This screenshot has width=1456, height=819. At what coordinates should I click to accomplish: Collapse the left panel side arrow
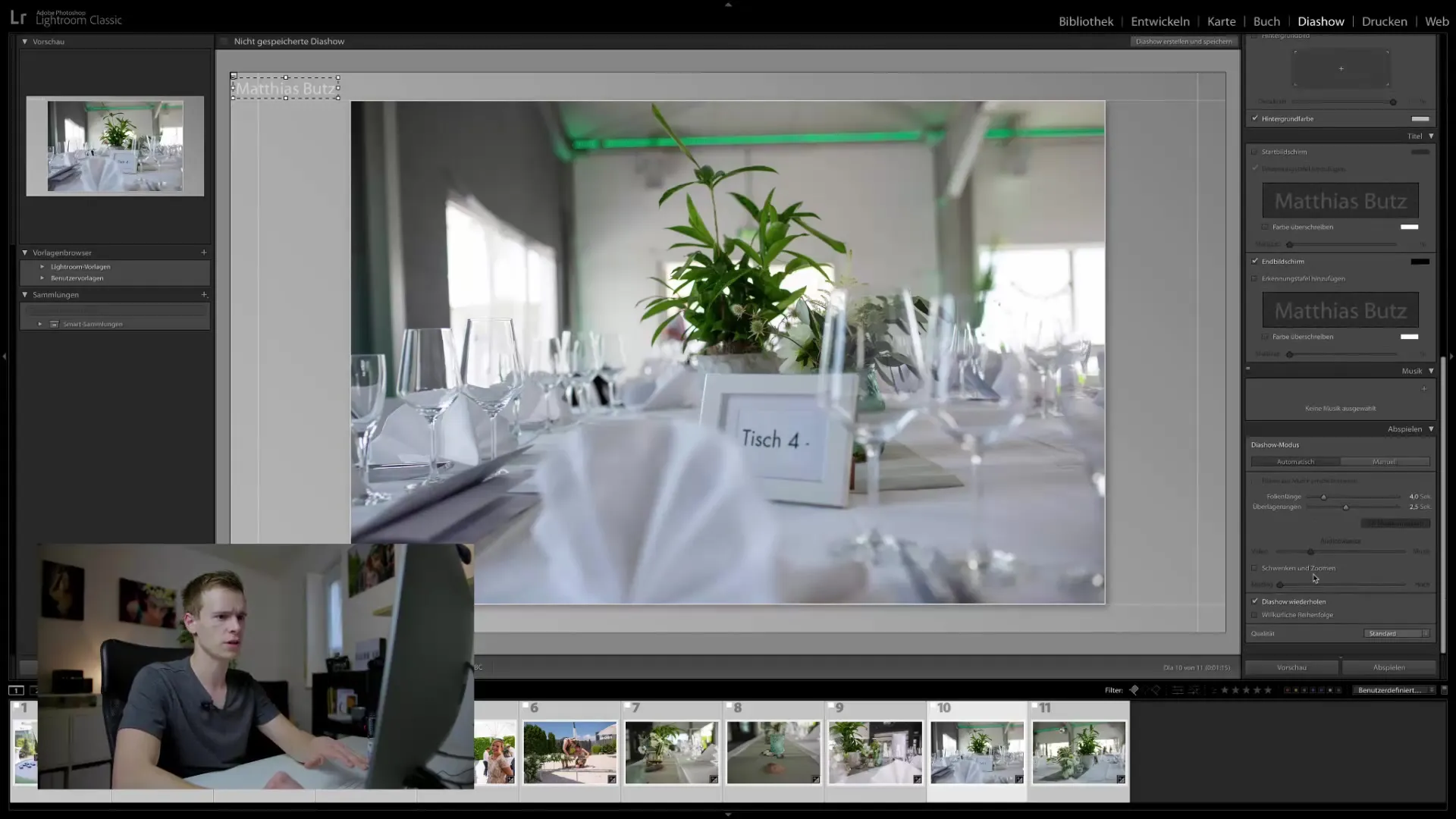tap(5, 356)
